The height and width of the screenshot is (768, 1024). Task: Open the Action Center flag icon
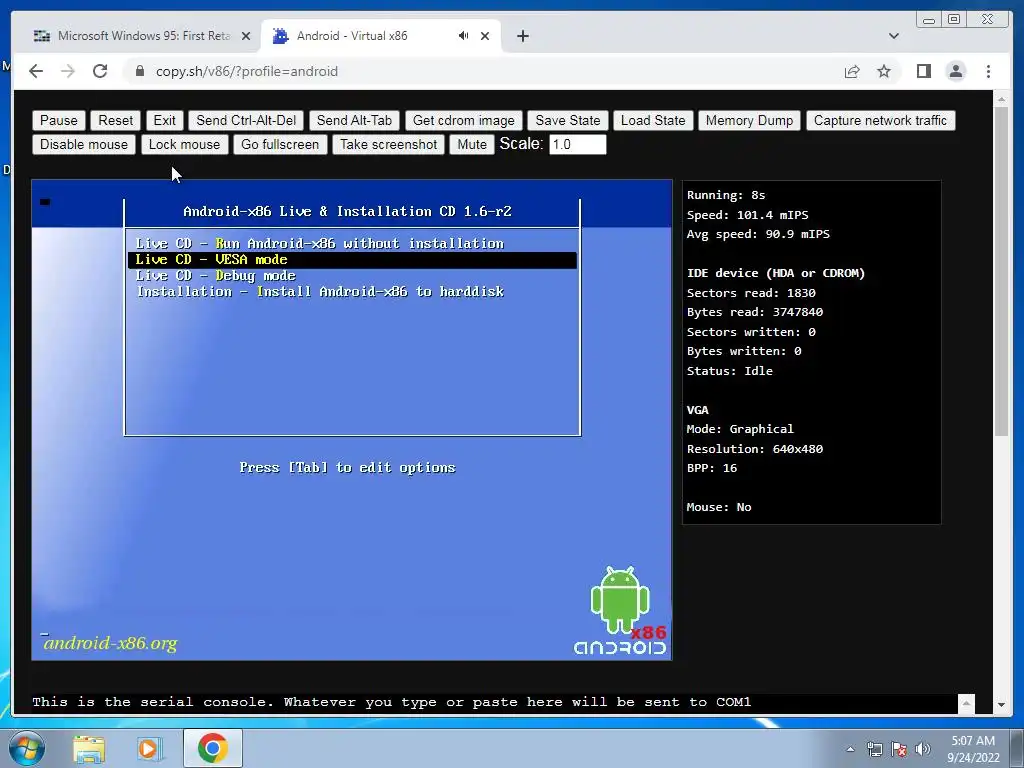[899, 749]
